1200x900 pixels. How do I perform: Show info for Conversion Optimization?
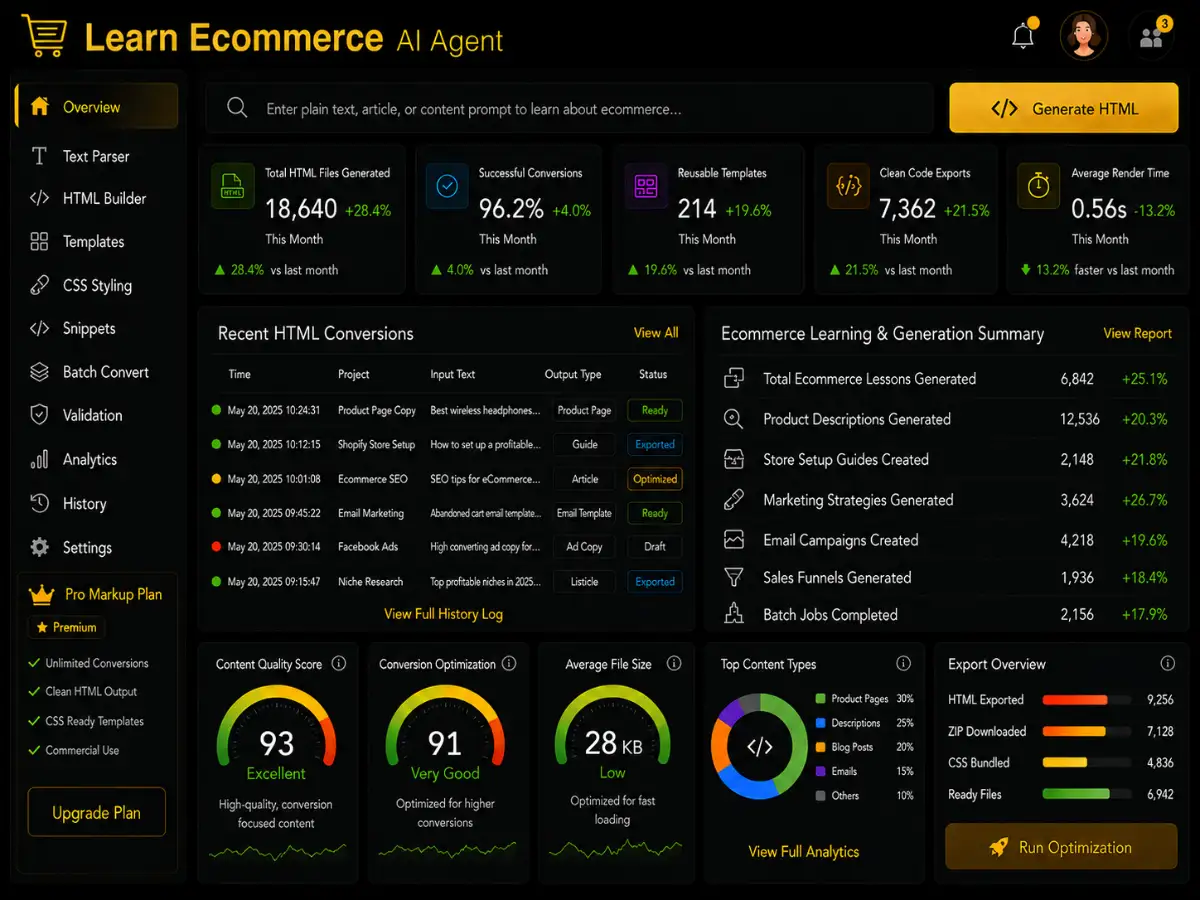[x=509, y=664]
